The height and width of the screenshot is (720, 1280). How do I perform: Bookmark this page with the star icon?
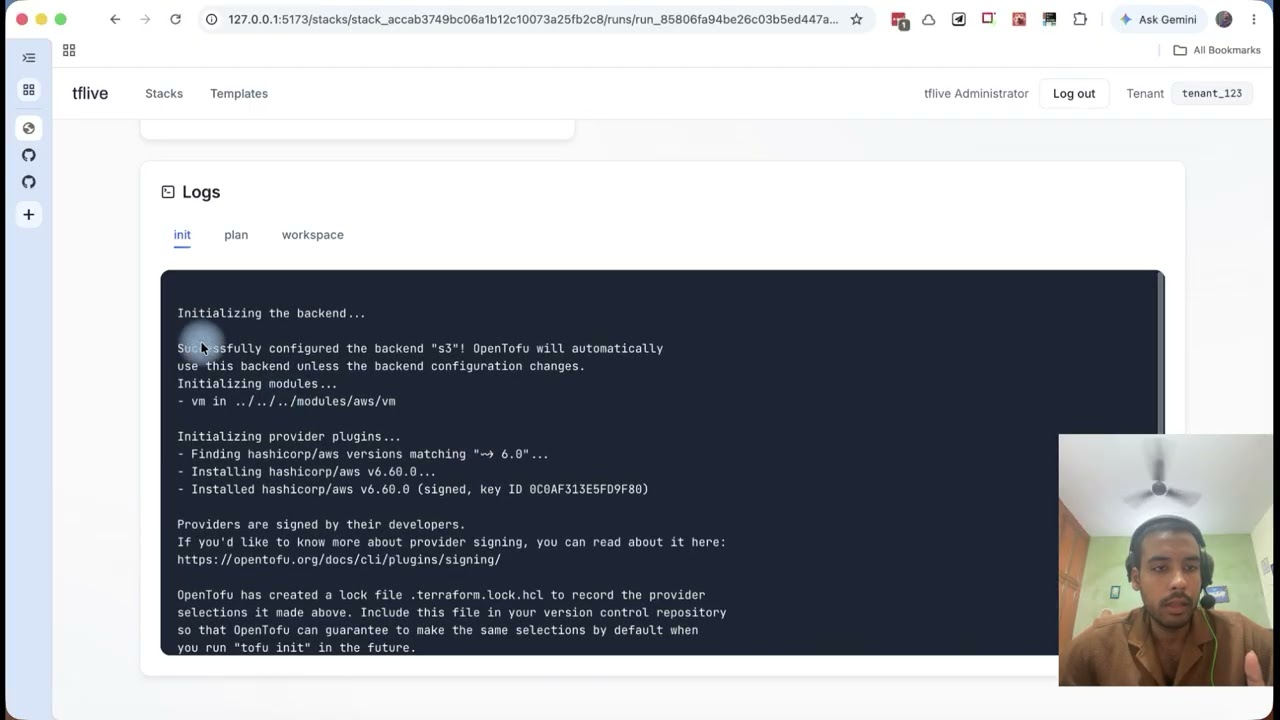click(x=856, y=19)
